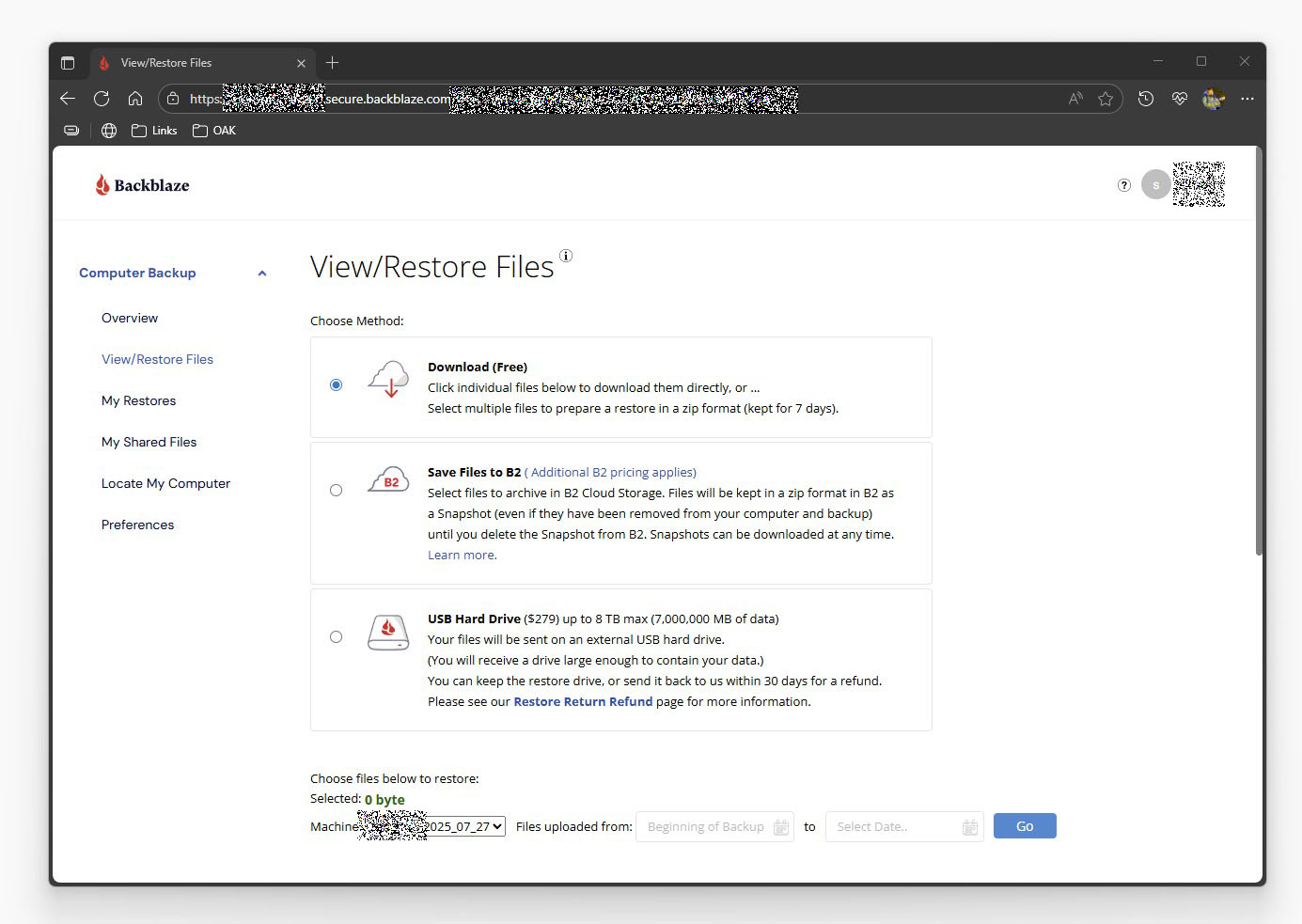This screenshot has width=1302, height=924.
Task: Click the browser refresh icon
Action: tap(102, 99)
